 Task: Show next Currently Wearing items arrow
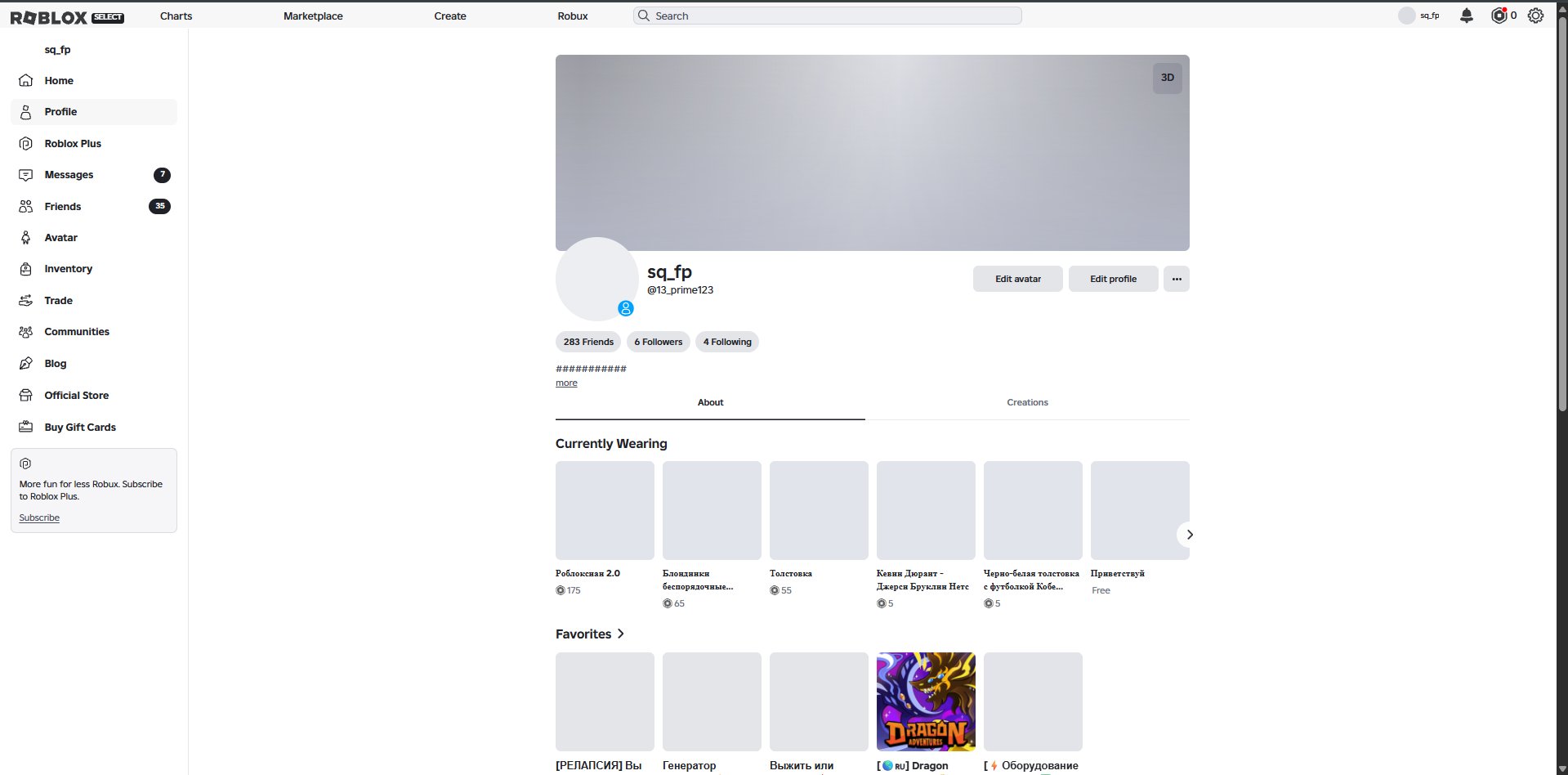(1190, 535)
